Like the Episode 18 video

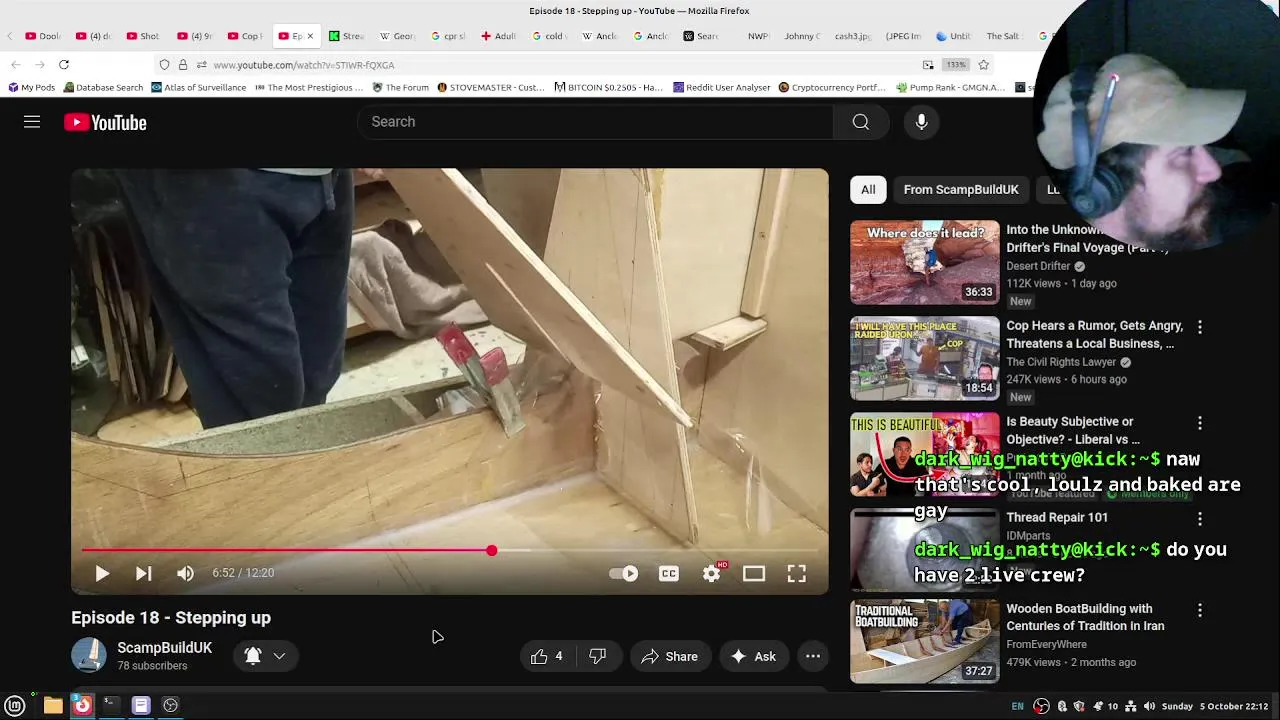point(547,656)
